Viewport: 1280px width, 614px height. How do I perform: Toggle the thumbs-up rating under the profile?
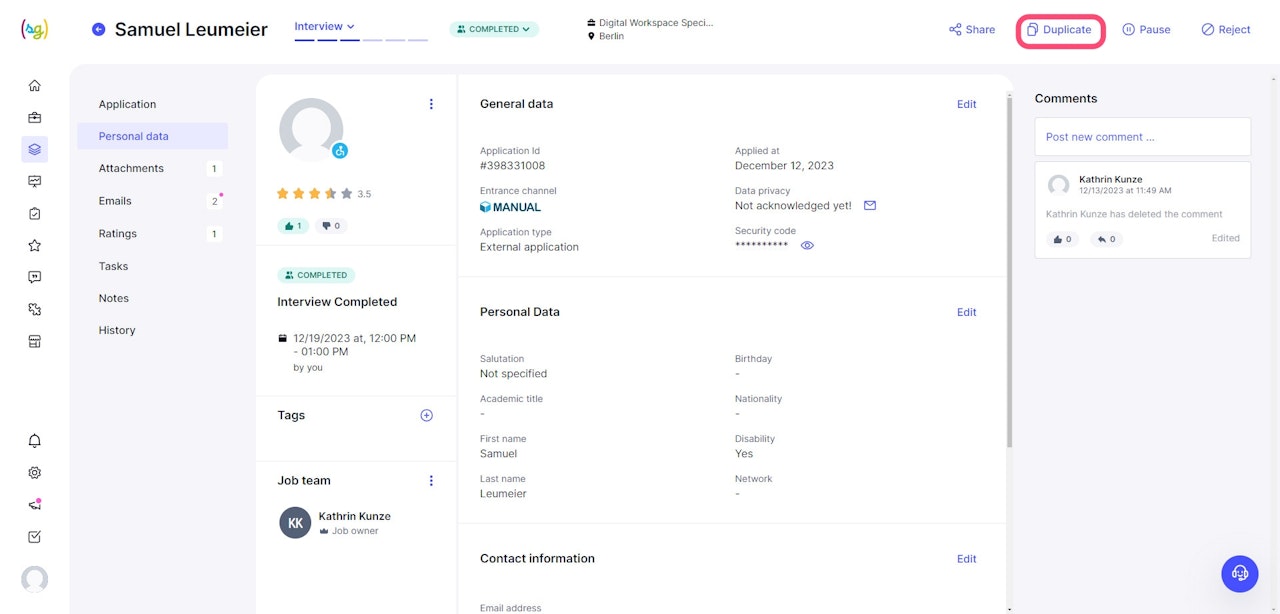point(293,226)
